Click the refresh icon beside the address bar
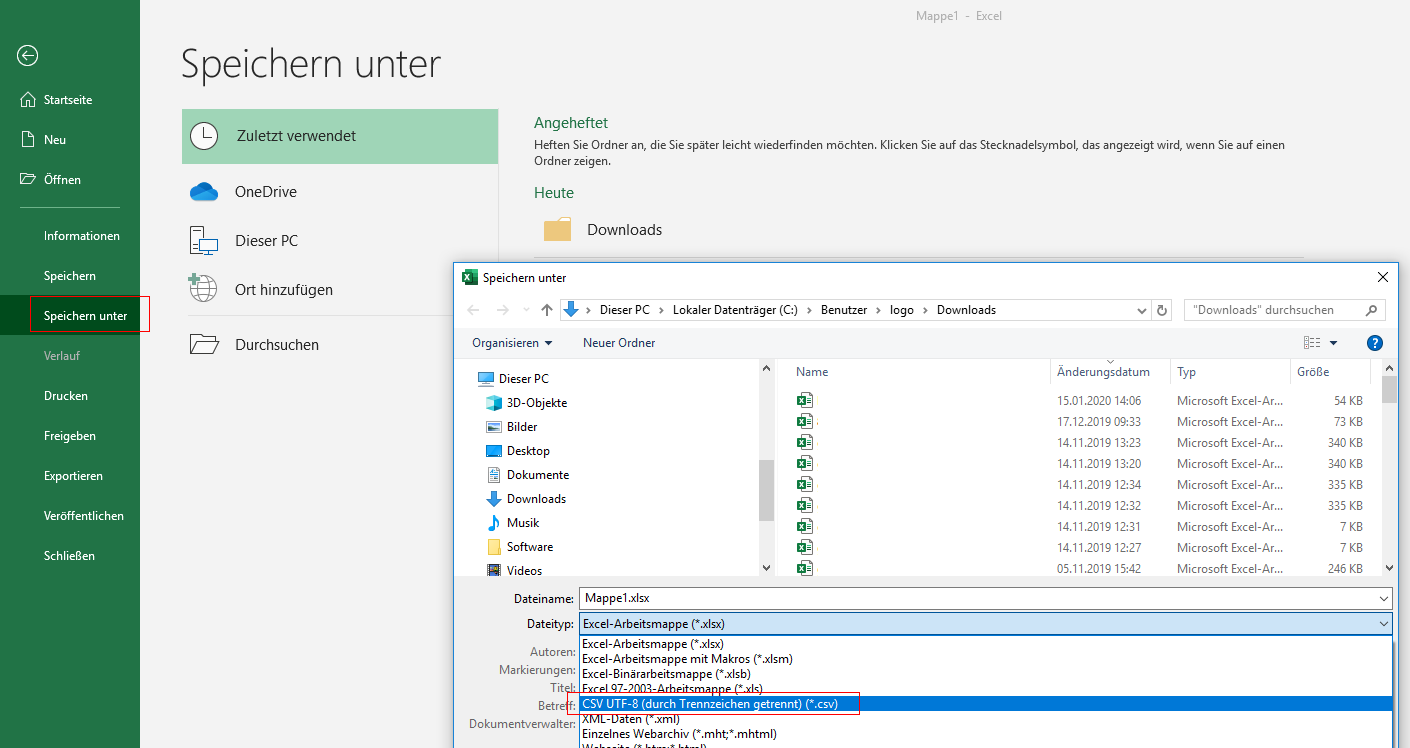This screenshot has width=1410, height=748. pos(1161,310)
